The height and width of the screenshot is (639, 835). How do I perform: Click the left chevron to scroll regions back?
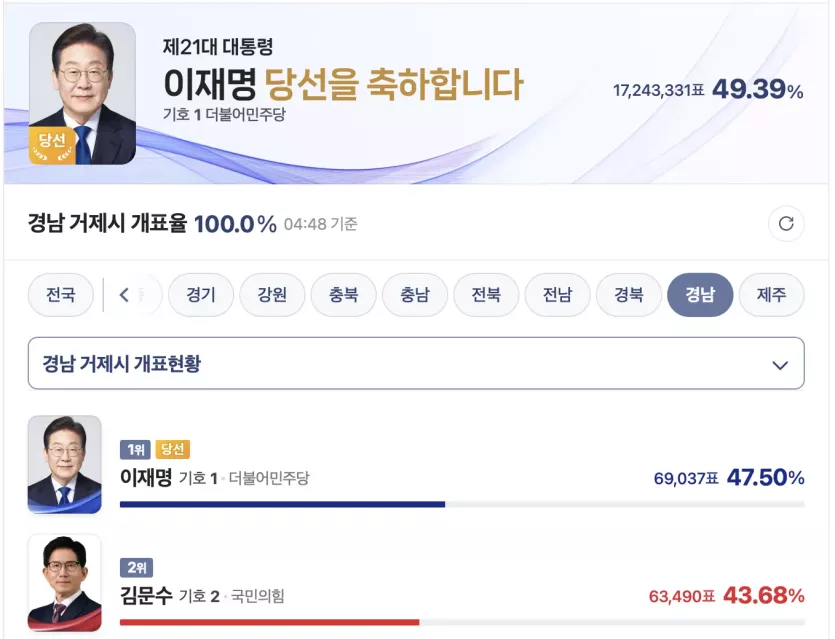pos(124,294)
